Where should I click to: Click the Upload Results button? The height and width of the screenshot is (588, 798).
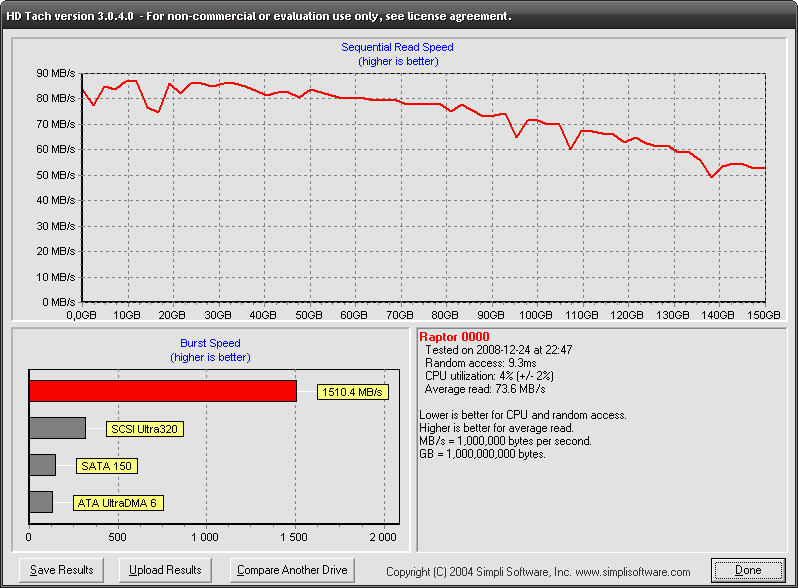click(x=165, y=570)
